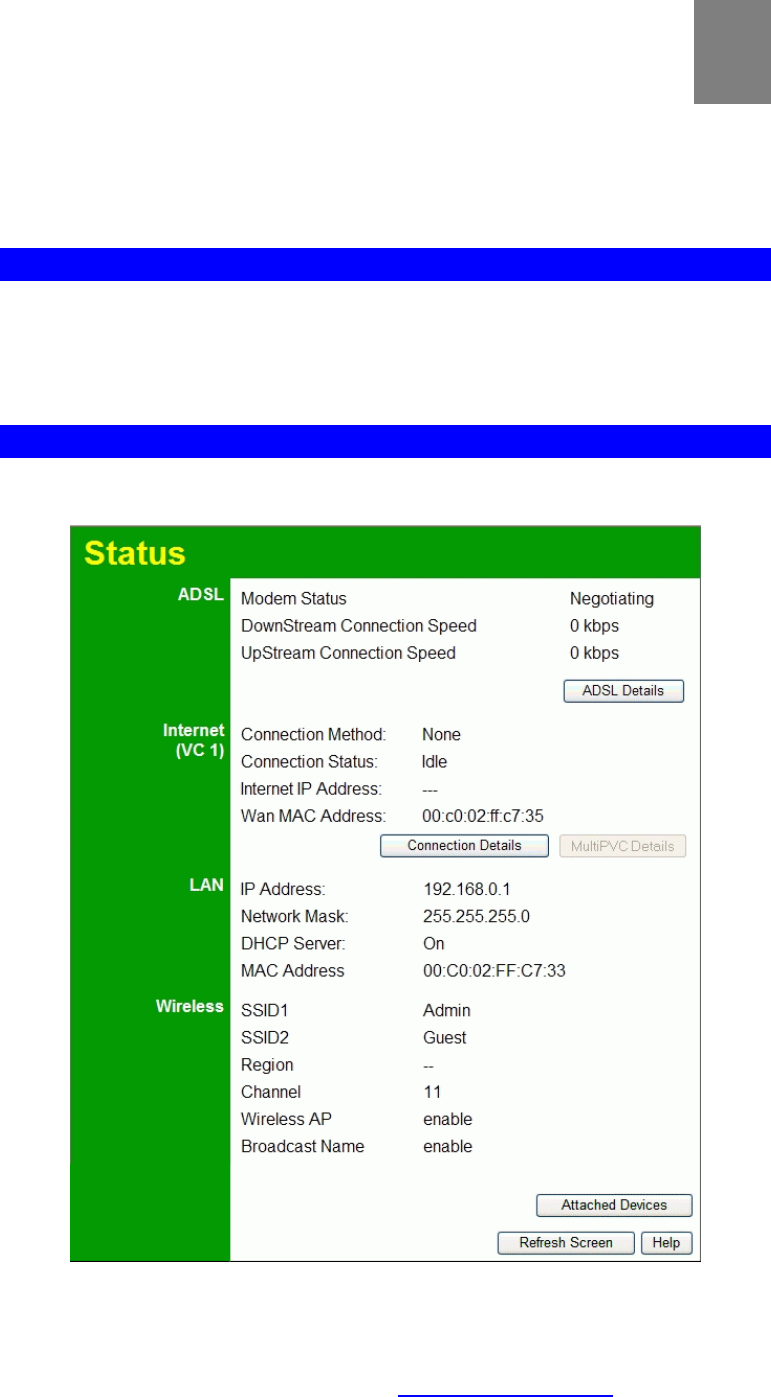This screenshot has width=771, height=1397.
Task: Click the 0 kbps value beside DownStream speed
Action: pos(595,626)
